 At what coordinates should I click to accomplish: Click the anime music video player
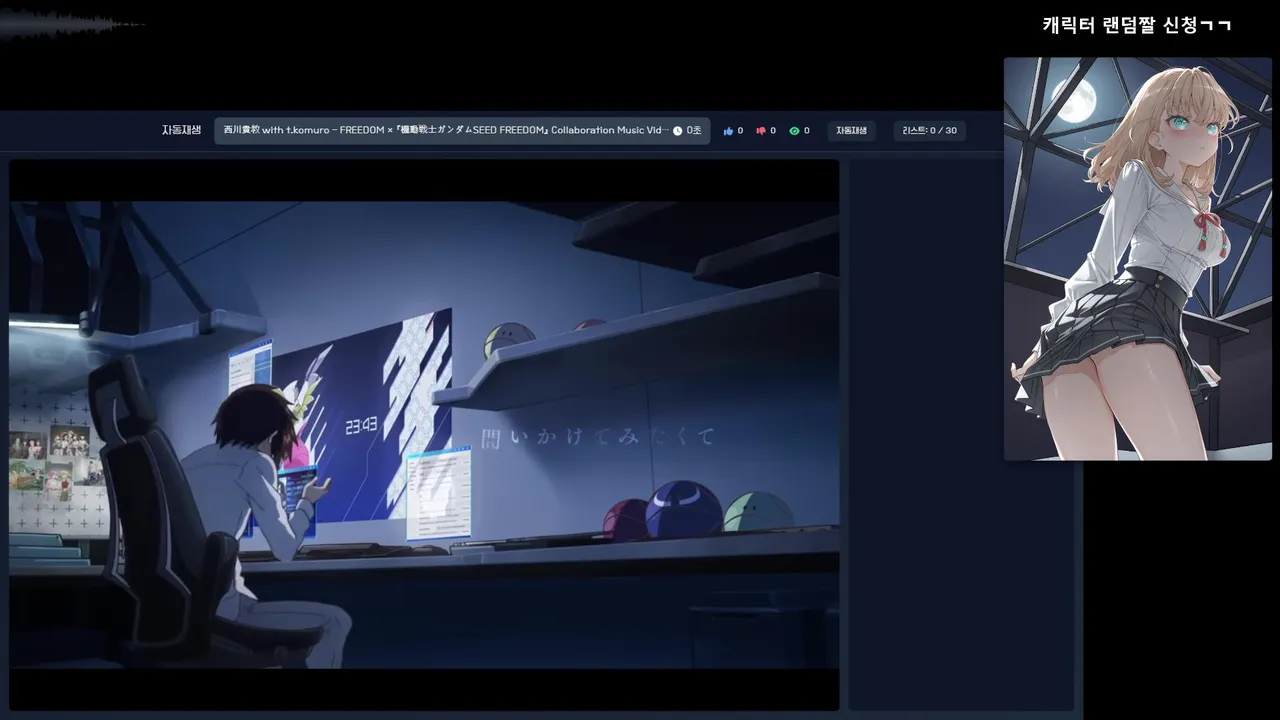pos(424,435)
